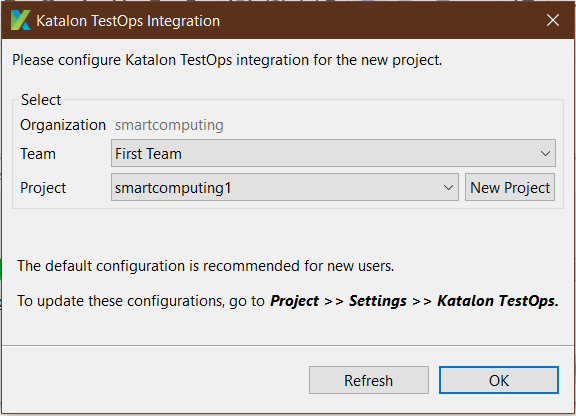Click the default configuration recommendation text
The width and height of the screenshot is (576, 416).
(x=206, y=266)
